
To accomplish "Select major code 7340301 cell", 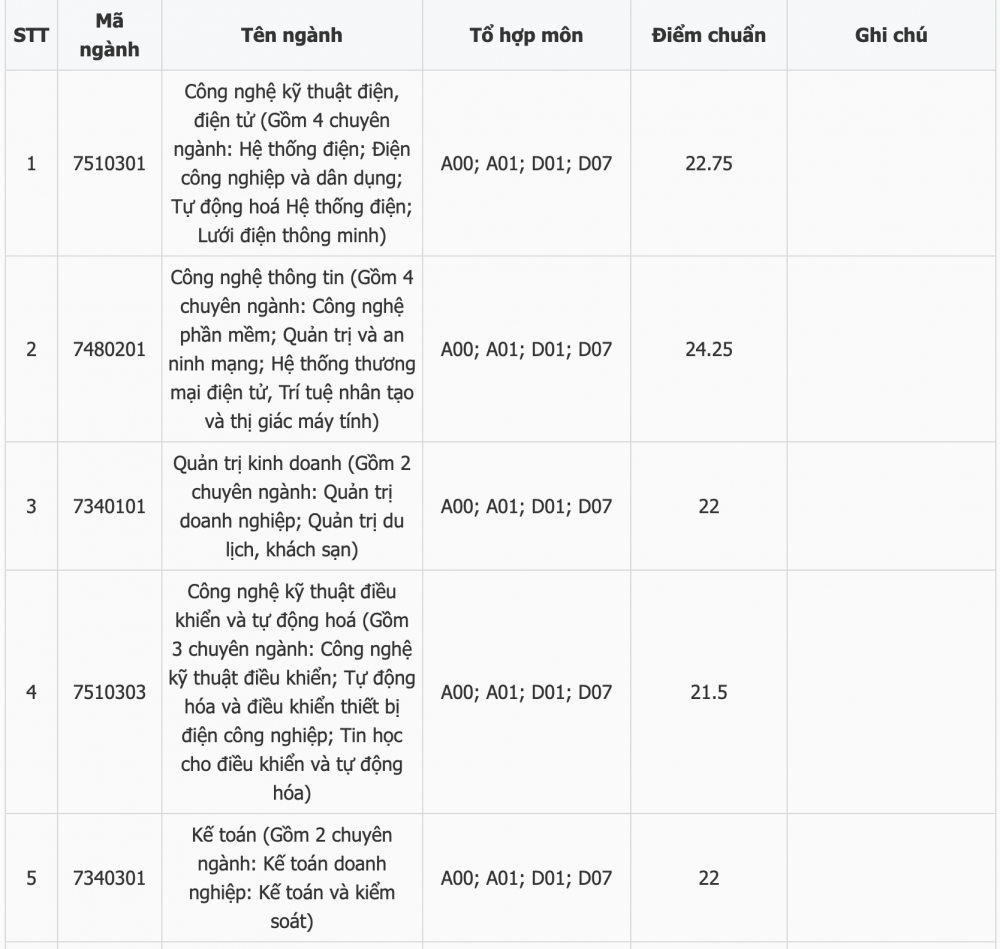I will pos(110,878).
